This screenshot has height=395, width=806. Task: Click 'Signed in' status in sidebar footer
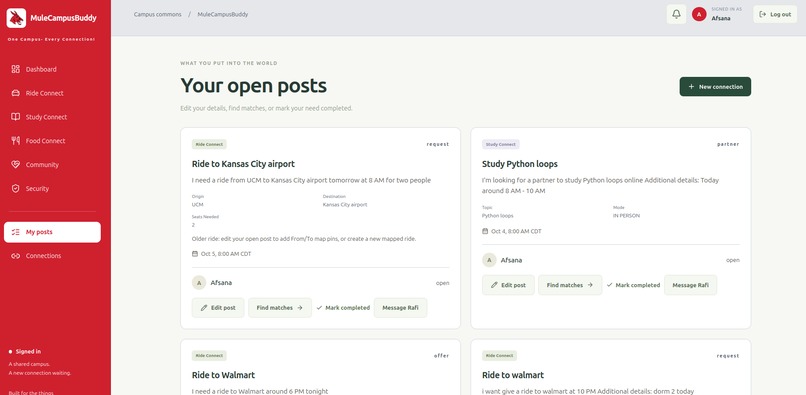(28, 352)
